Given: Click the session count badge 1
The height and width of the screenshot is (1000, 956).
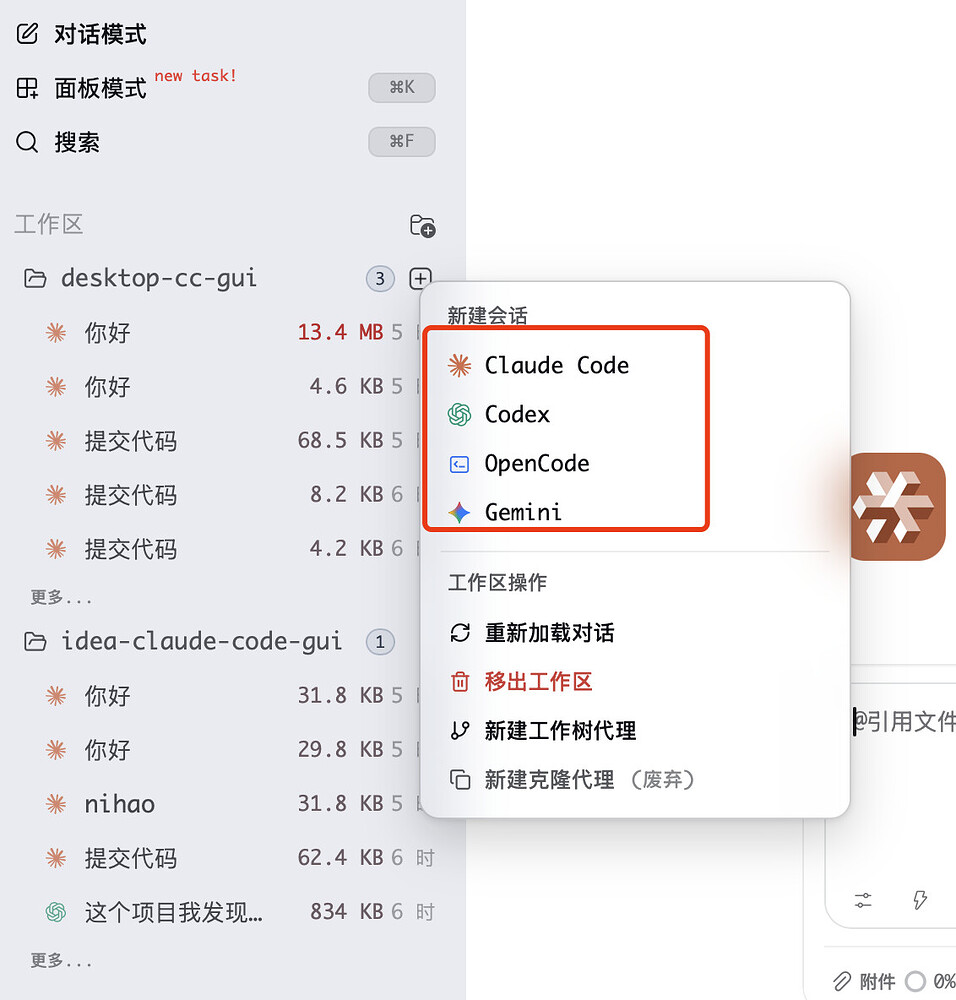Looking at the screenshot, I should (x=380, y=642).
